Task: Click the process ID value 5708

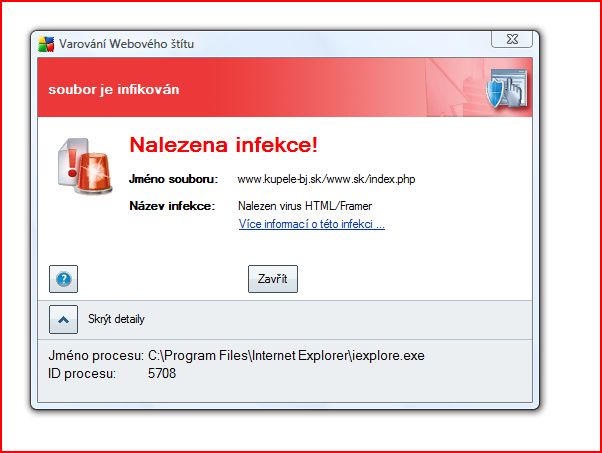Action: coord(161,373)
